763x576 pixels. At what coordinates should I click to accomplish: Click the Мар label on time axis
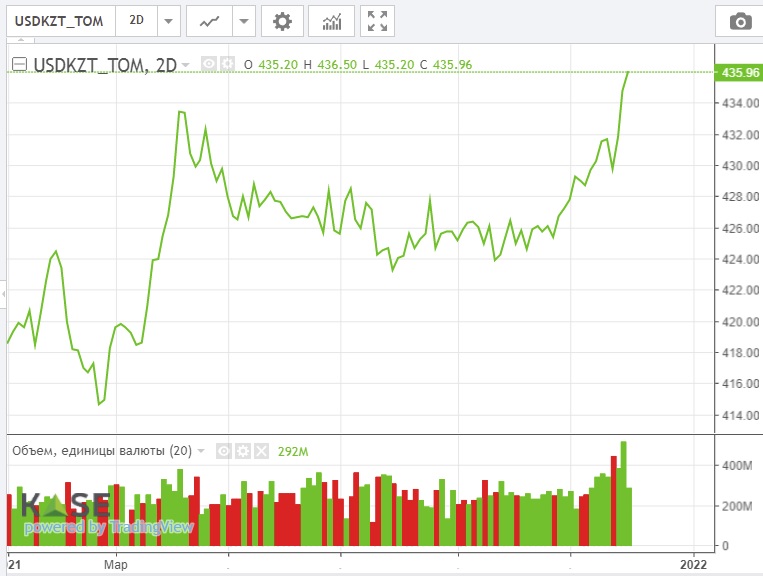[116, 564]
